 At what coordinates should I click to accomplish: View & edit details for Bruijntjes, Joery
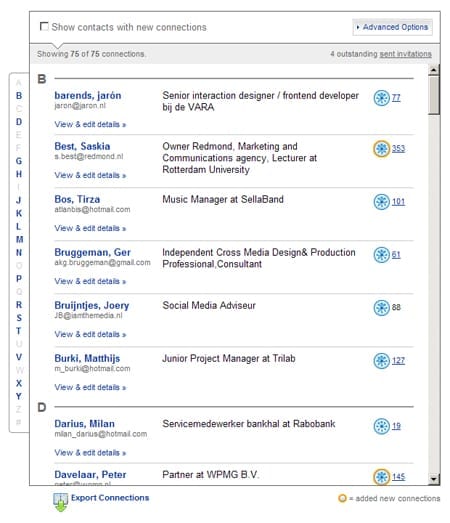90,334
